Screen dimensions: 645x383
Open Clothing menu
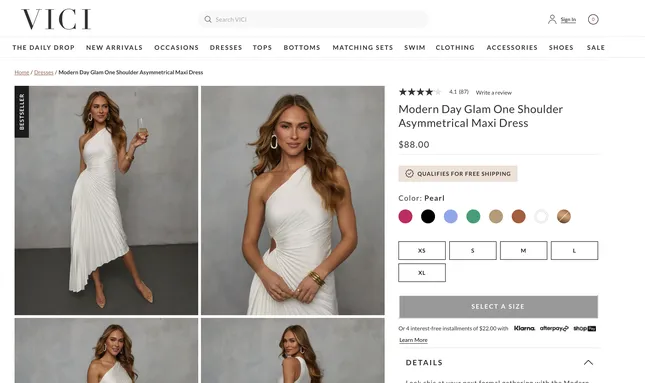(455, 47)
